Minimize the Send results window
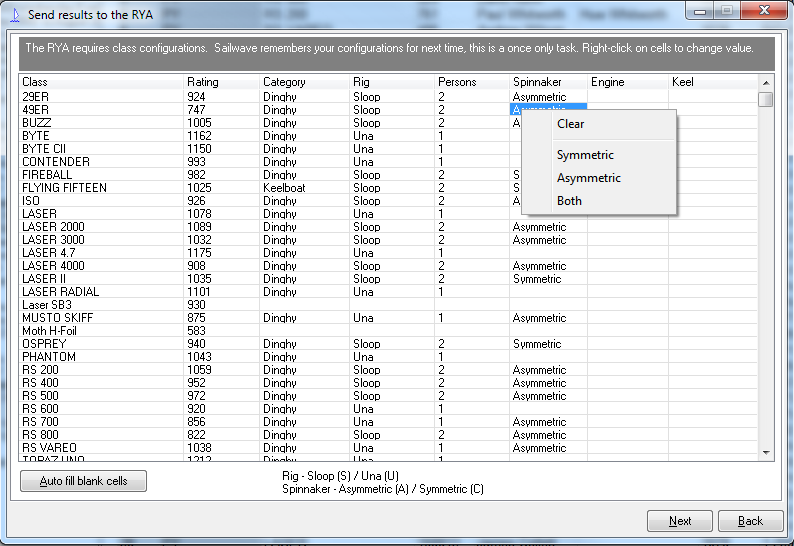Screen dimensions: 794x546 pos(700,11)
